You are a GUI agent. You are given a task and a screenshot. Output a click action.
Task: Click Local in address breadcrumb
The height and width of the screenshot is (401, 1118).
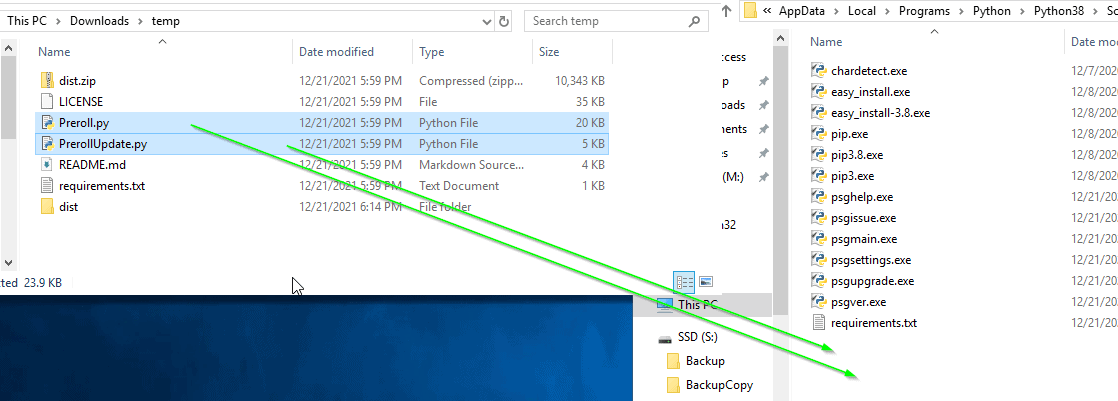863,11
